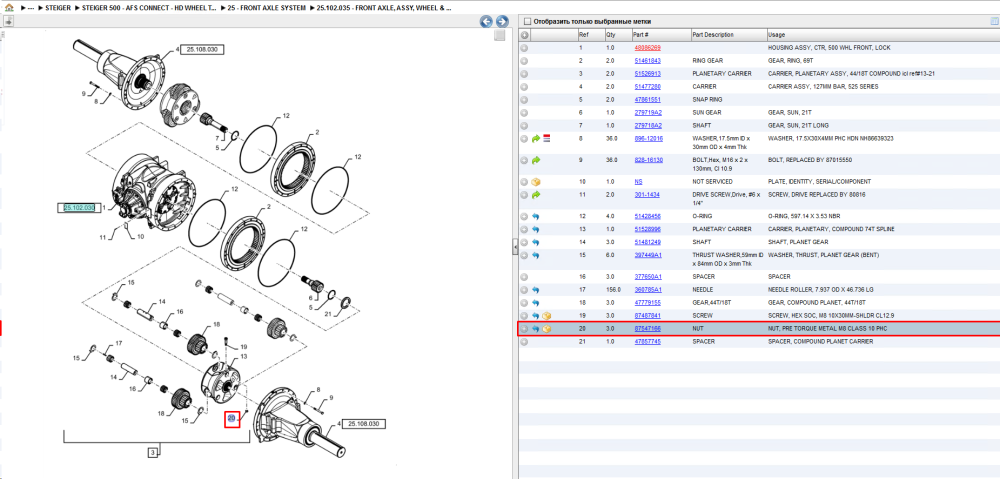This screenshot has width=1000, height=479.
Task: Select circle marker for SNAP RING row
Action: click(x=524, y=99)
